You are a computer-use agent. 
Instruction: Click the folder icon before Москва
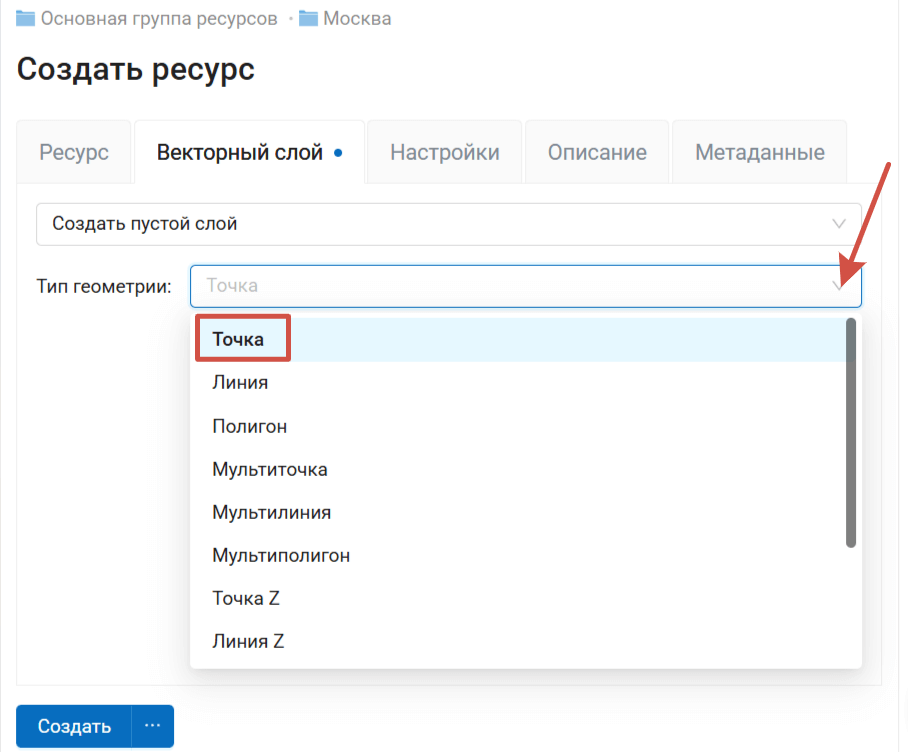coord(308,18)
